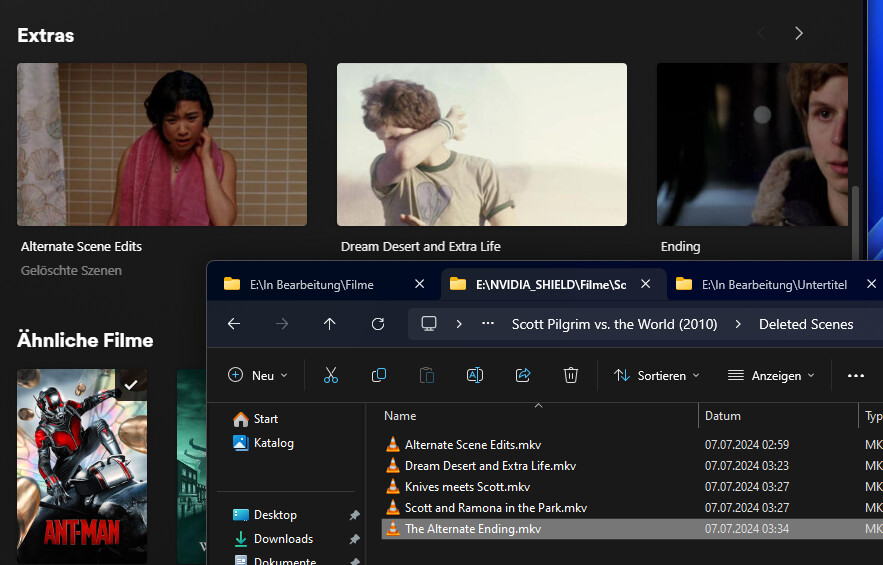Click the Copy icon in Explorer toolbar

[379, 375]
